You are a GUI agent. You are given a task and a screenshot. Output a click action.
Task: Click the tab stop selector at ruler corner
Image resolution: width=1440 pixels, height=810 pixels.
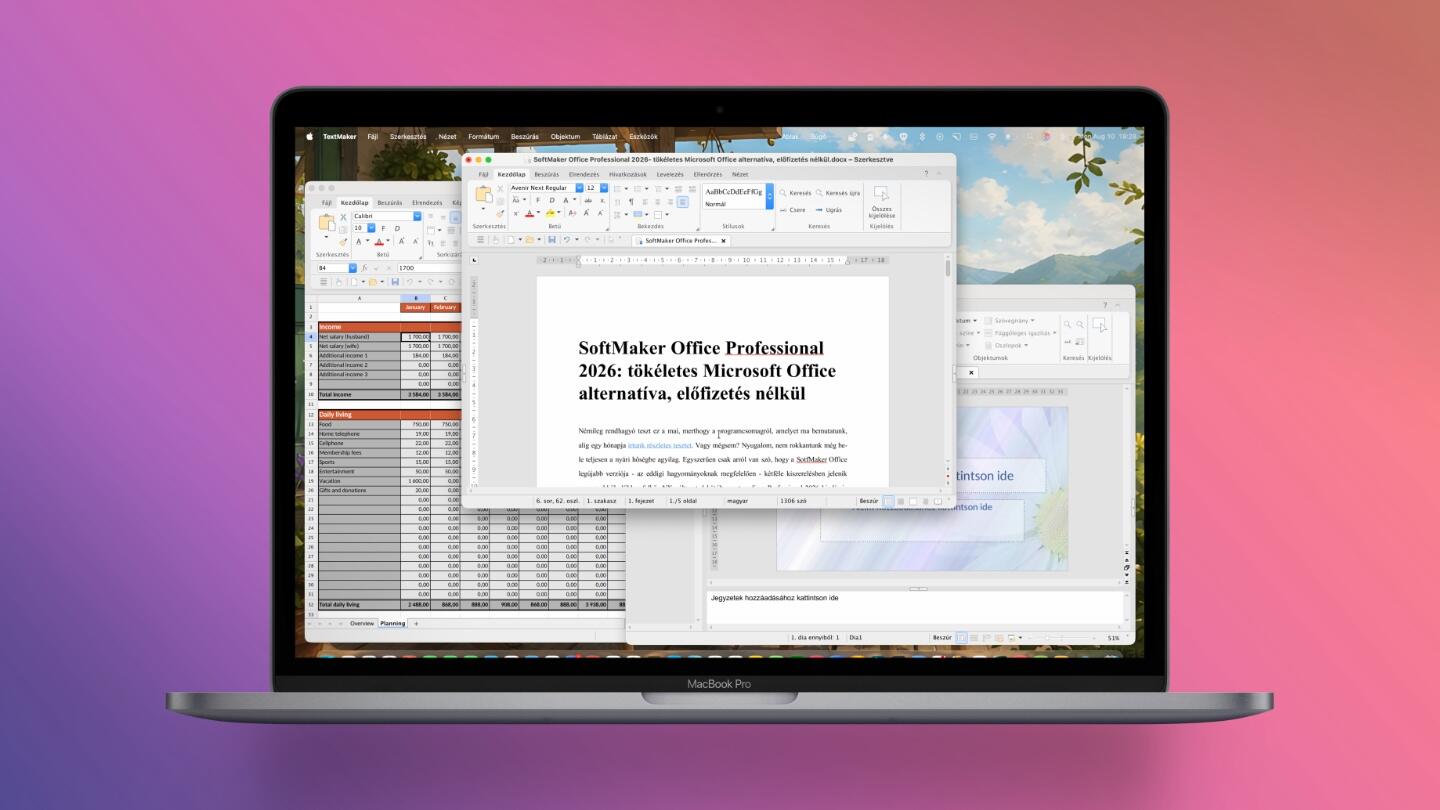point(475,260)
